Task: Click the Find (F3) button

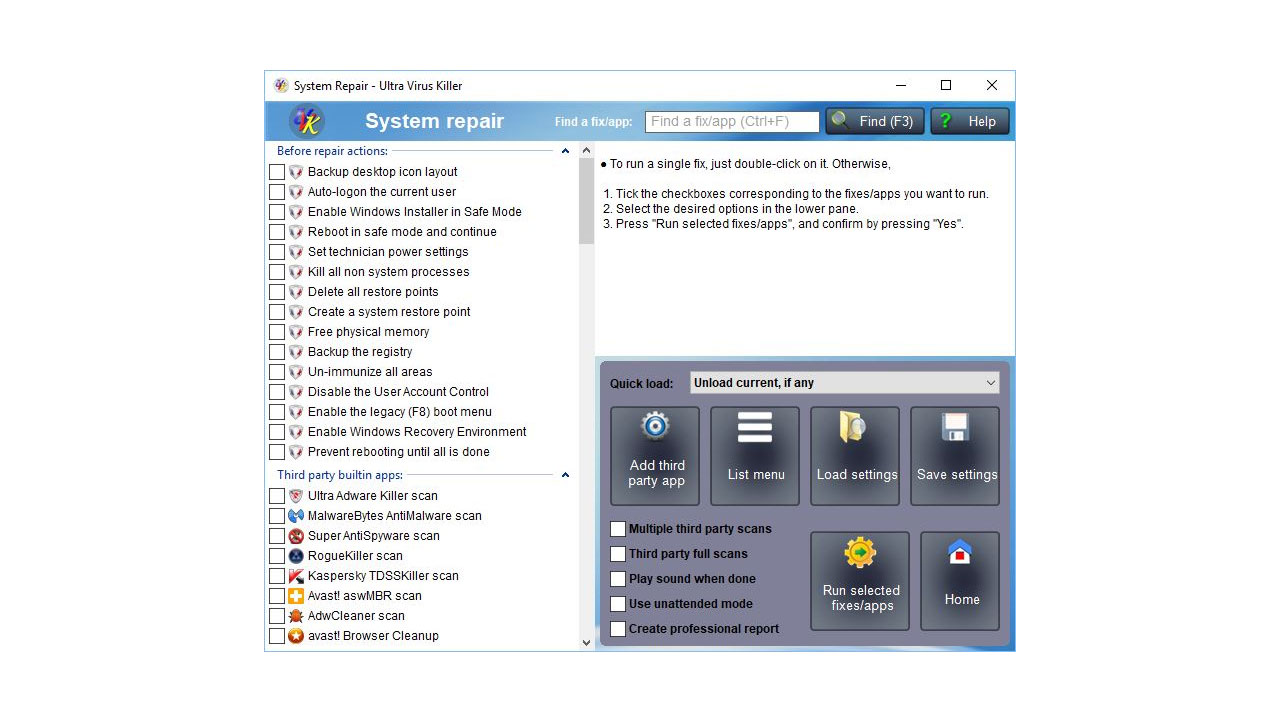Action: click(x=875, y=121)
